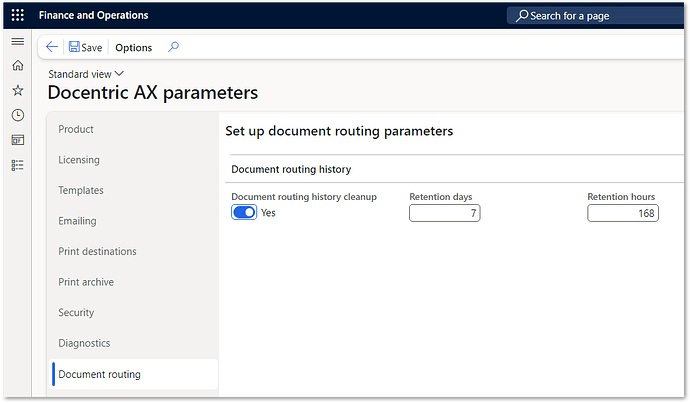Click the 'Retention days' label
The height and width of the screenshot is (403, 690).
click(440, 197)
